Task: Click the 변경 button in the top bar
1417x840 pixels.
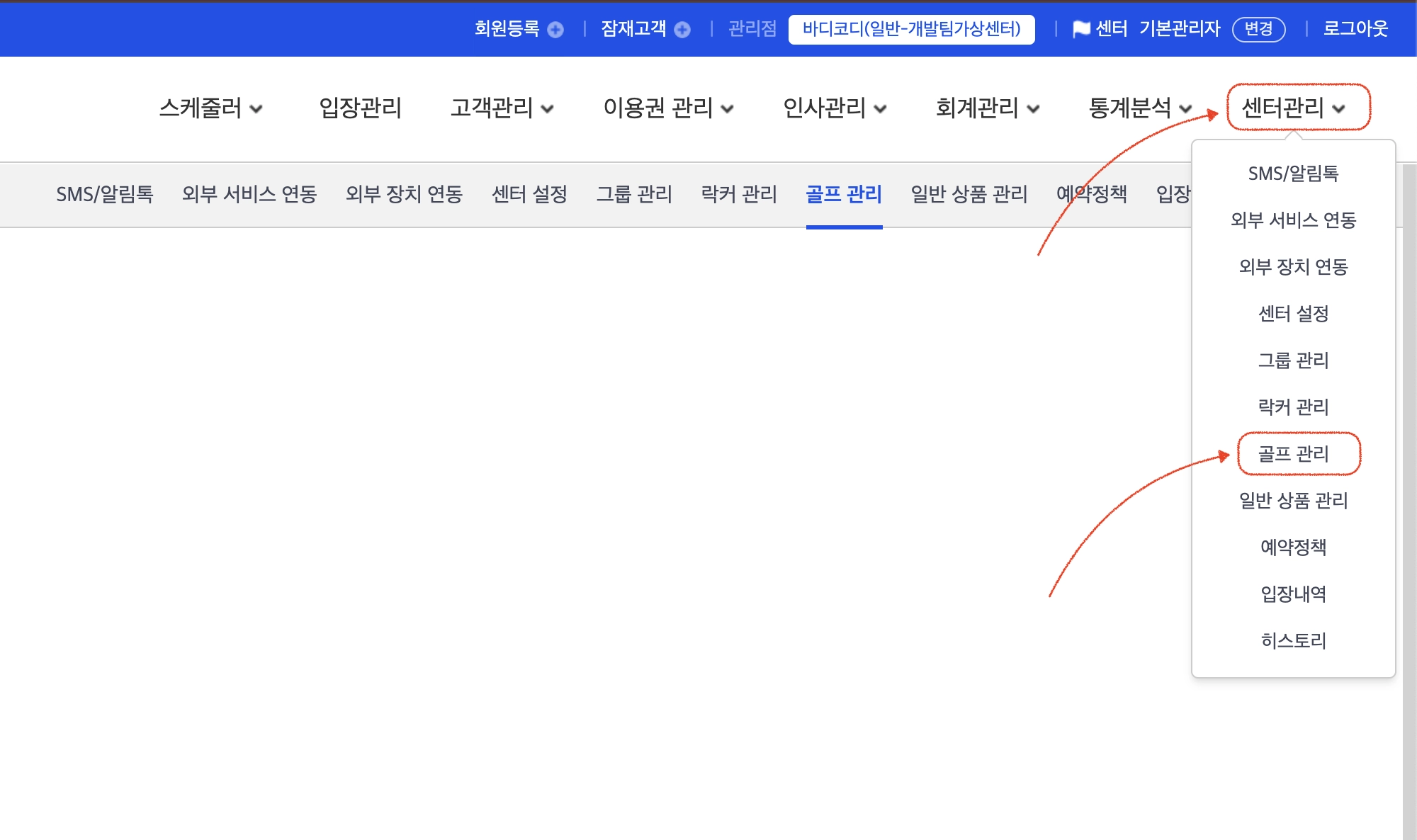Action: tap(1258, 29)
